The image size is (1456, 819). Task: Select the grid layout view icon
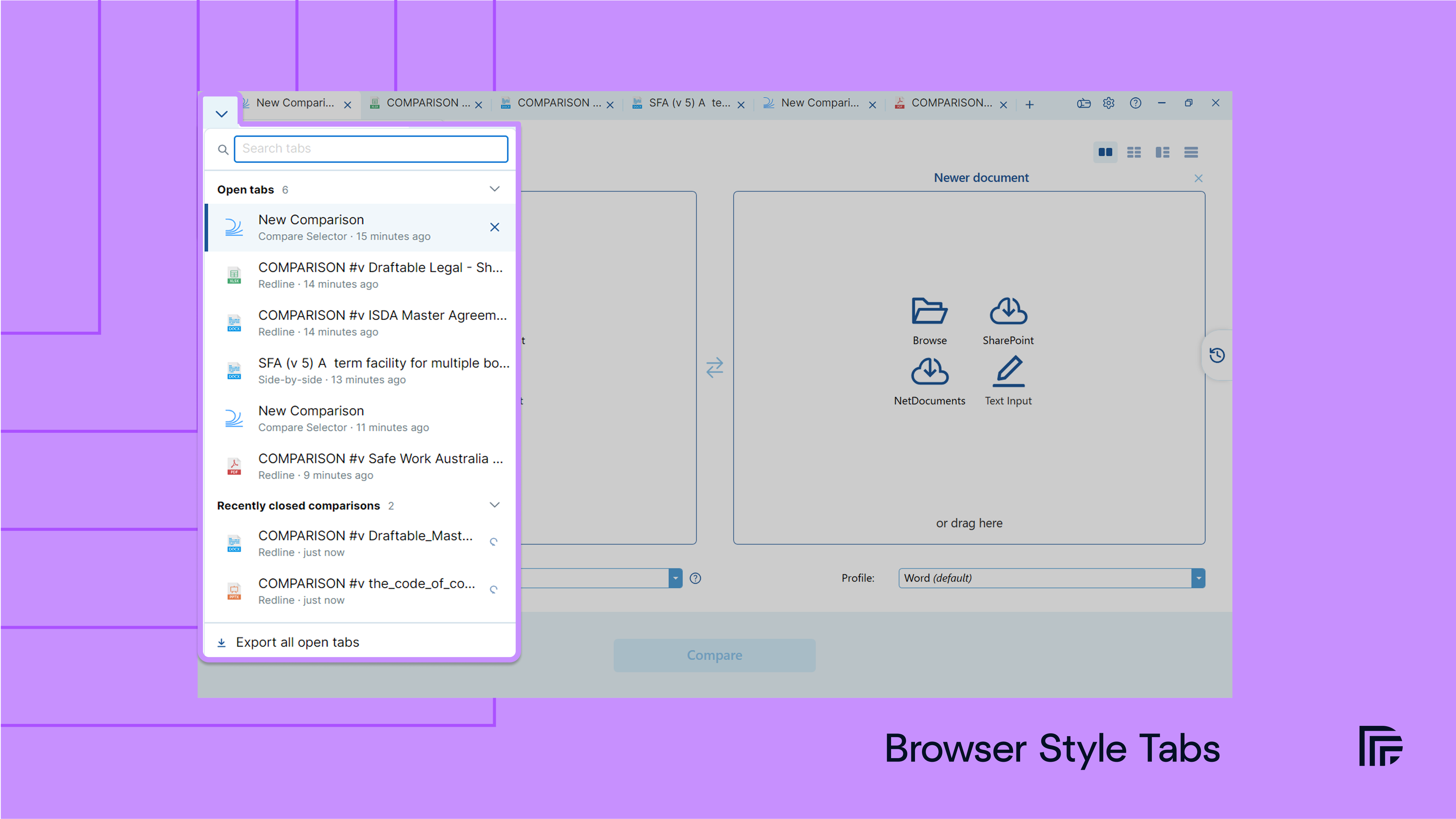[x=1134, y=152]
